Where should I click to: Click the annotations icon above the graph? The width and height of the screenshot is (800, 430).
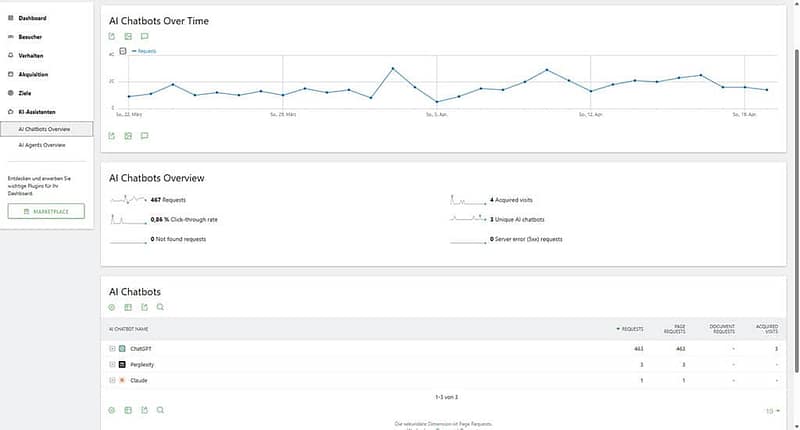pyautogui.click(x=144, y=36)
